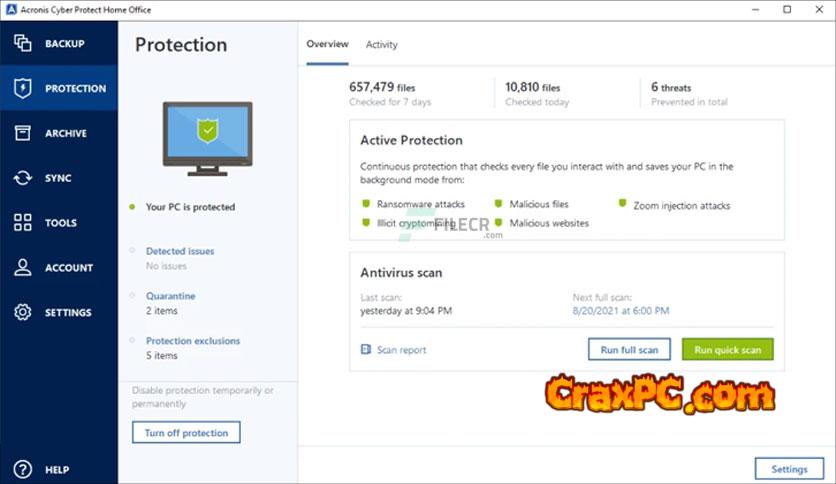Click the Settings button at bottom right
Image resolution: width=836 pixels, height=484 pixels.
pos(789,469)
